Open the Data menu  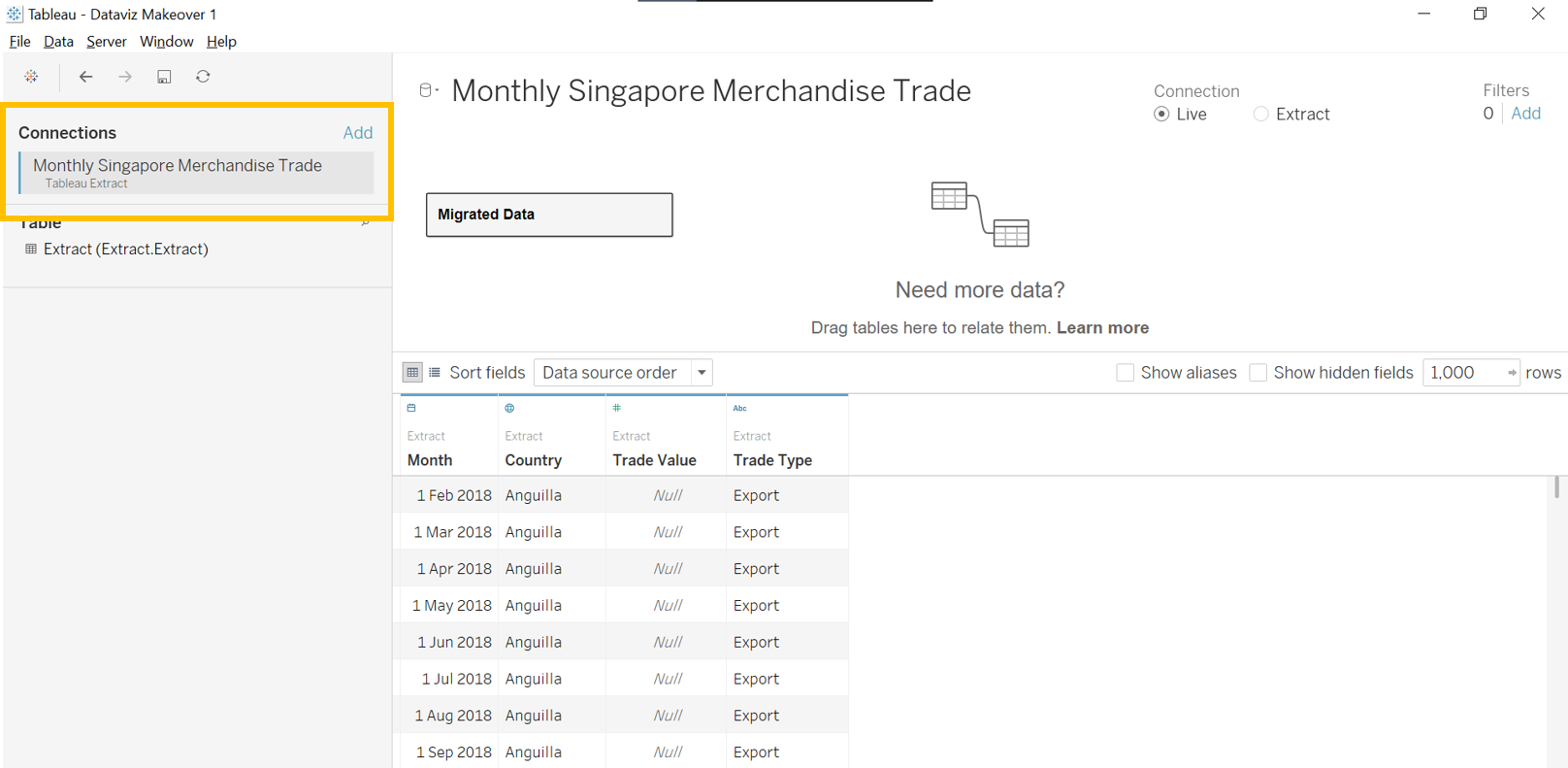point(58,42)
